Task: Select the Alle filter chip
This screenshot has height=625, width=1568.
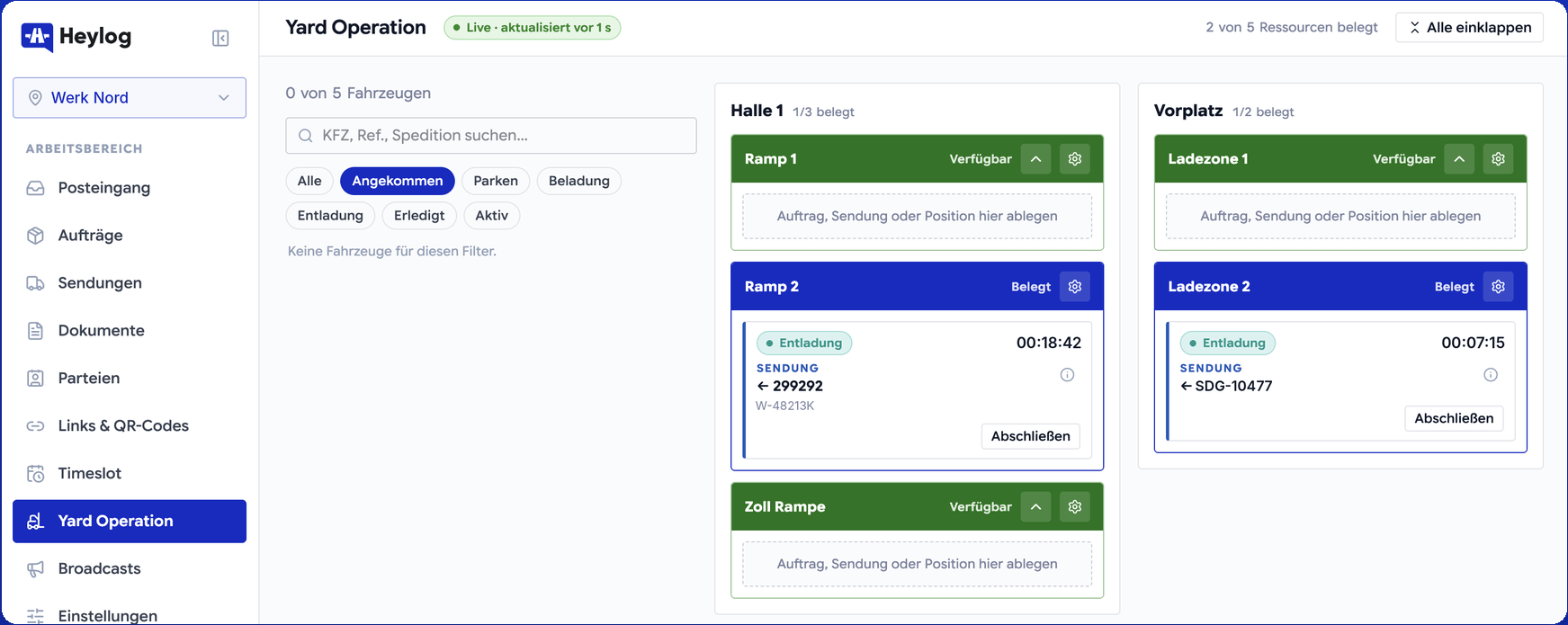Action: click(x=309, y=181)
